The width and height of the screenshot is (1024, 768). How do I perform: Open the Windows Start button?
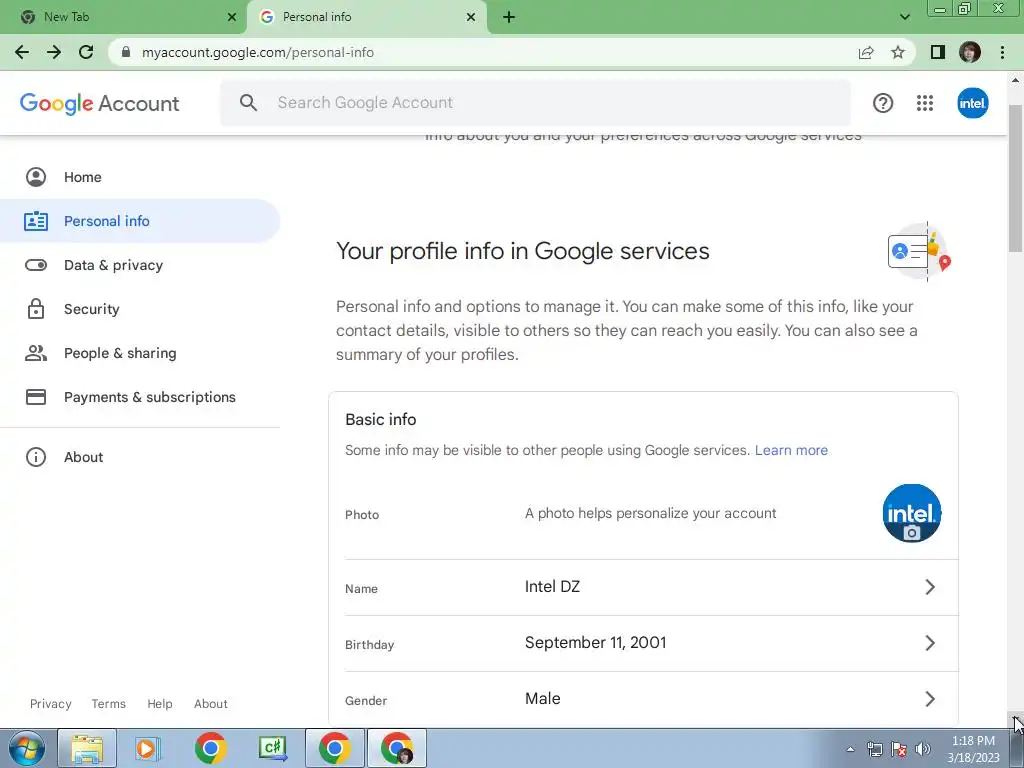(x=26, y=748)
